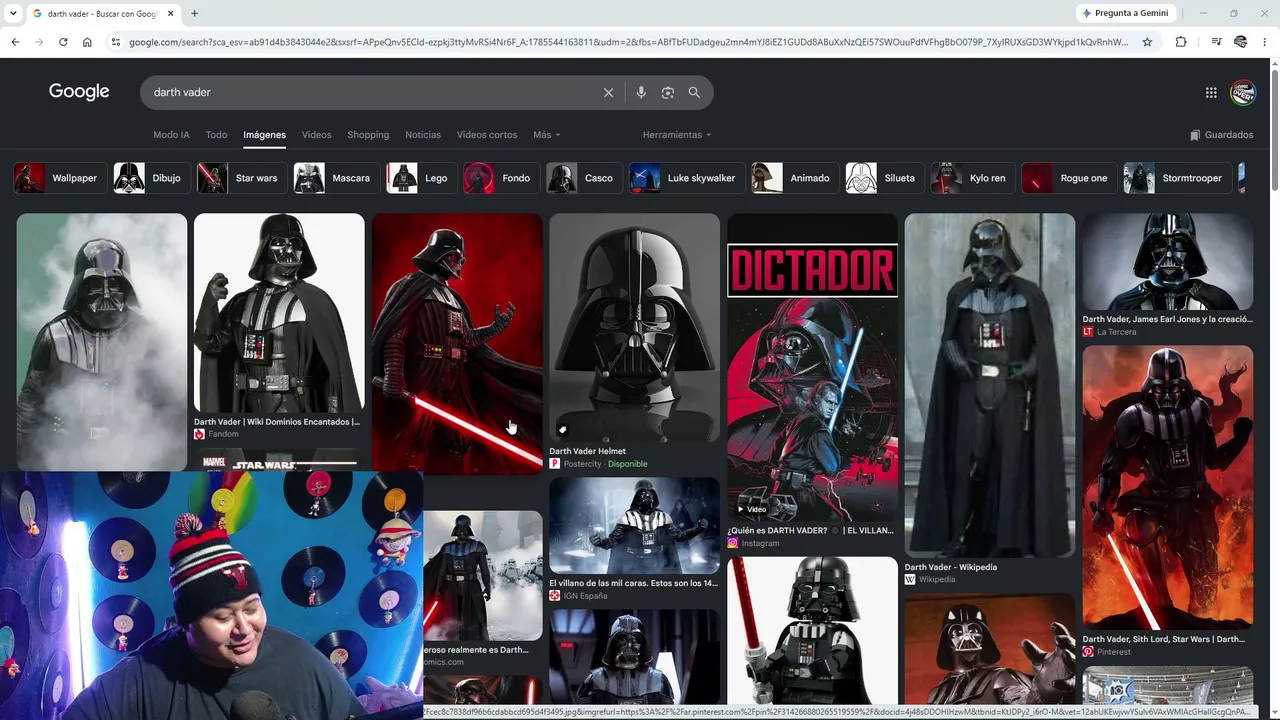Image resolution: width=1280 pixels, height=720 pixels.
Task: Filter images by Wallpaper chip
Action: (x=58, y=178)
